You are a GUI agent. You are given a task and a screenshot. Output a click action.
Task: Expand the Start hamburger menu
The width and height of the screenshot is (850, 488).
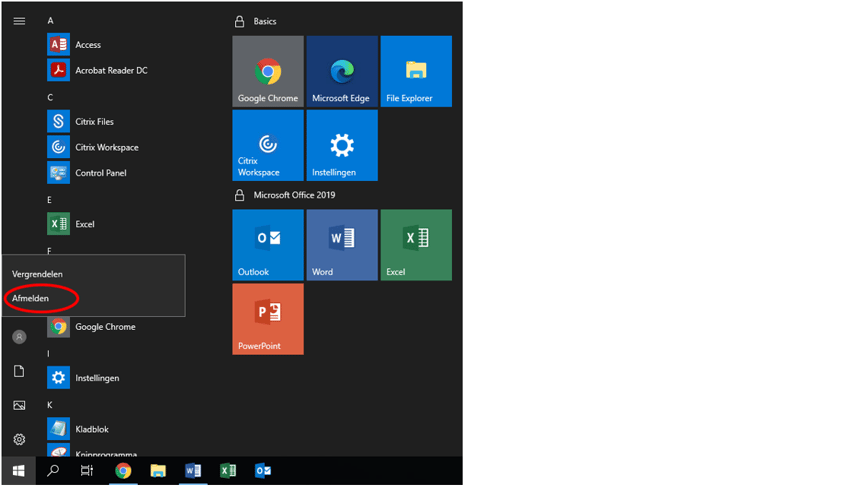click(19, 21)
